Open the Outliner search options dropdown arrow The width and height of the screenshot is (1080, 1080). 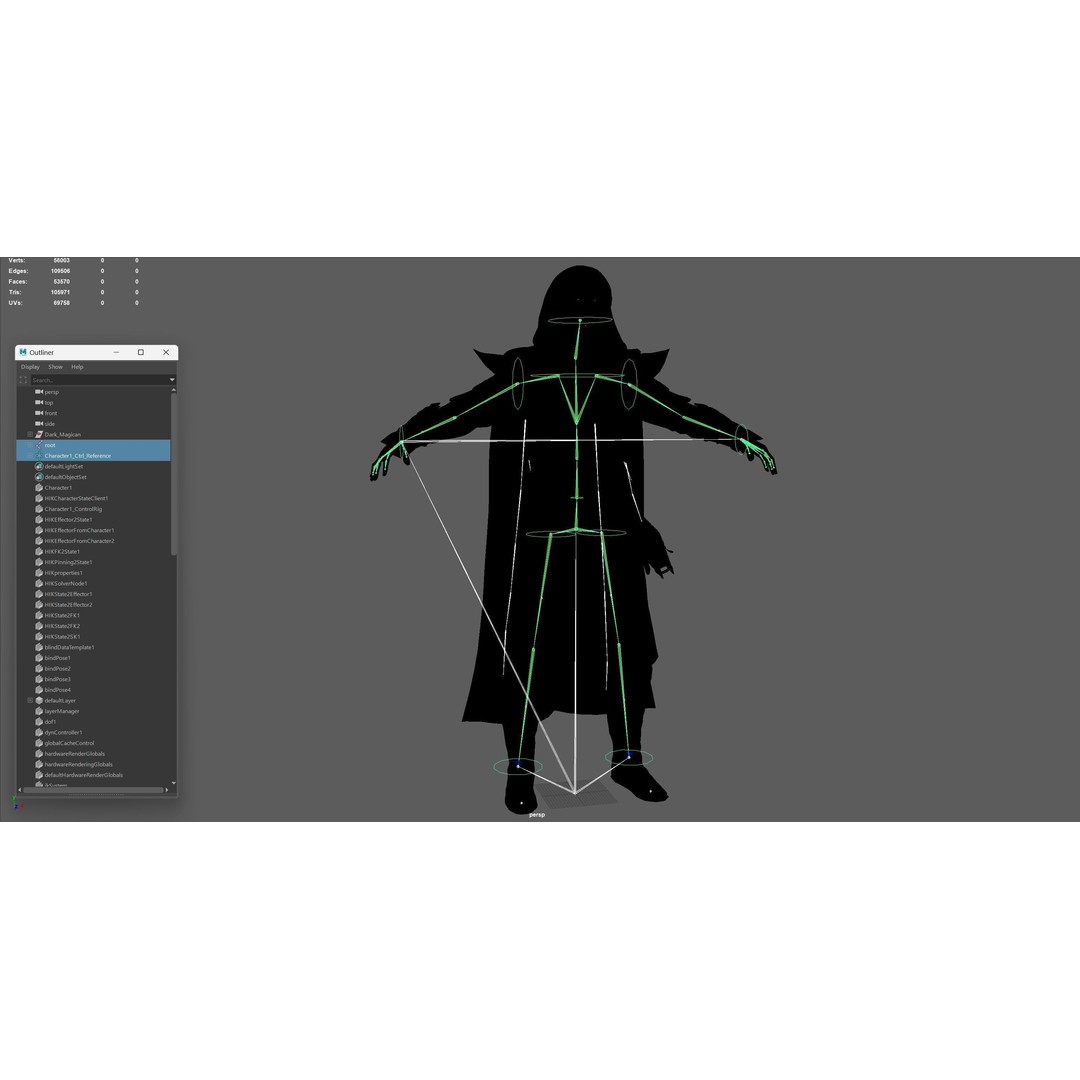(x=172, y=380)
